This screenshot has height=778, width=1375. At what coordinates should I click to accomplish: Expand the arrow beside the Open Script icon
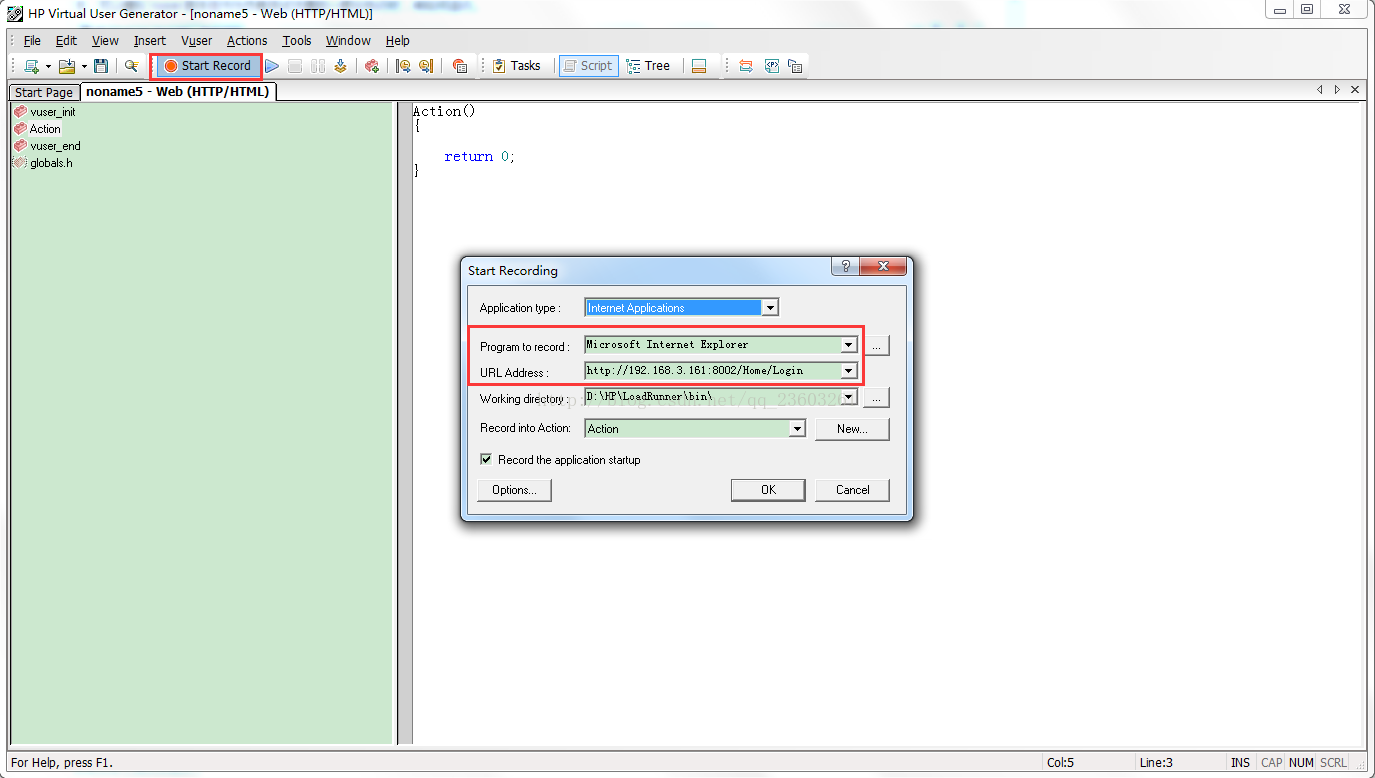pyautogui.click(x=84, y=66)
